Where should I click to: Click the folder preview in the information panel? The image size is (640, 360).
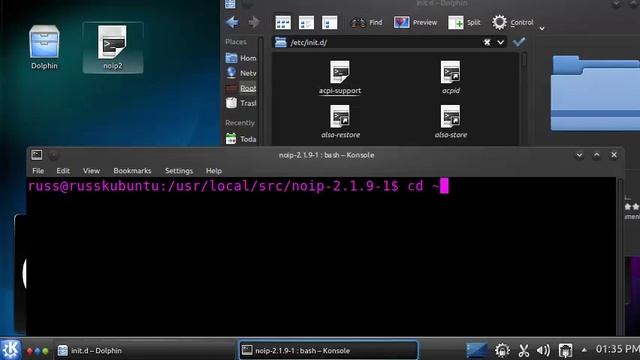point(595,94)
